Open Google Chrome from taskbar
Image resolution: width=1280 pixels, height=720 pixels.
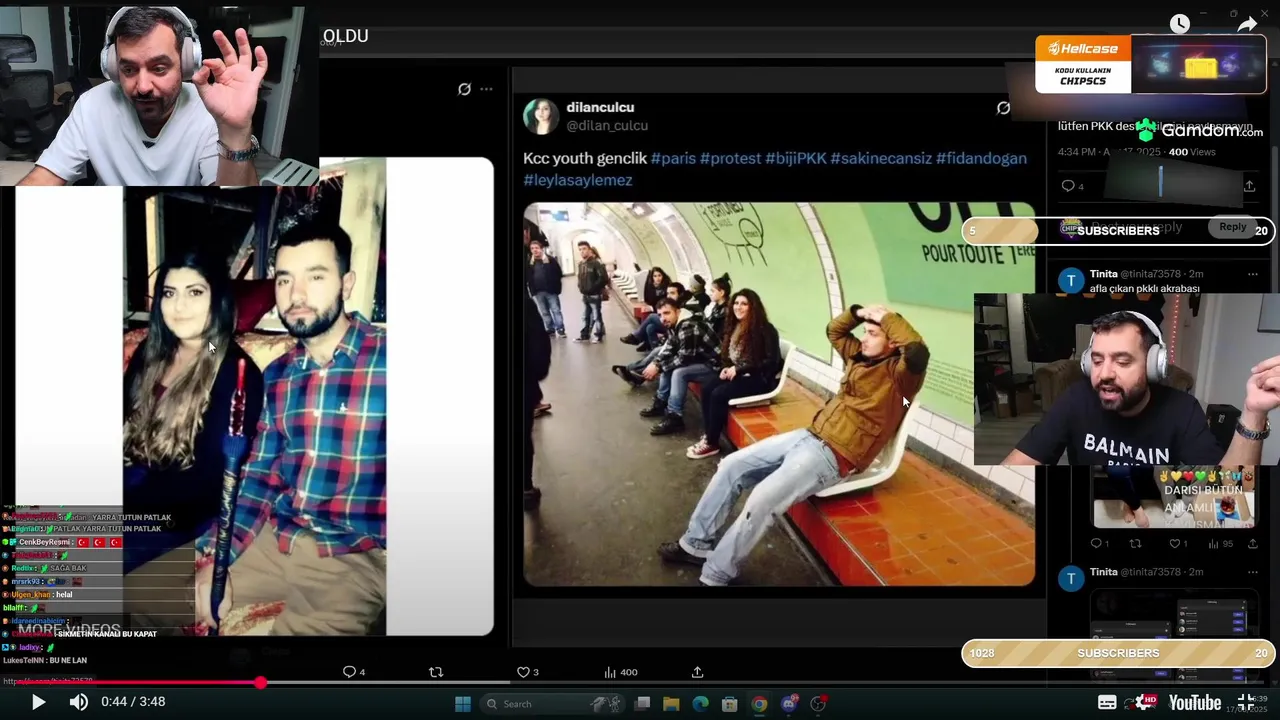pos(759,703)
